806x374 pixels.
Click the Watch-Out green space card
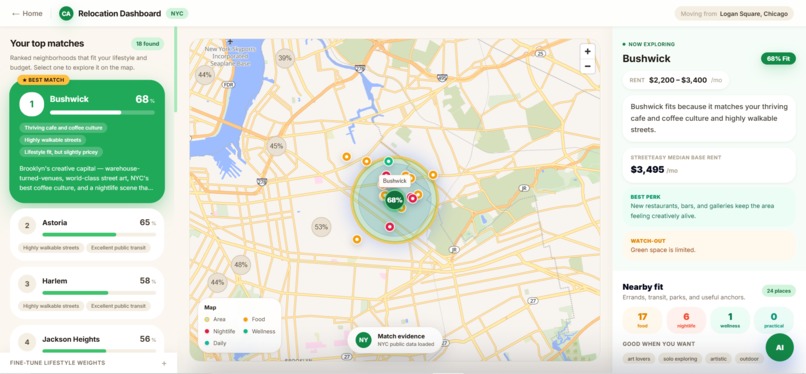click(709, 245)
